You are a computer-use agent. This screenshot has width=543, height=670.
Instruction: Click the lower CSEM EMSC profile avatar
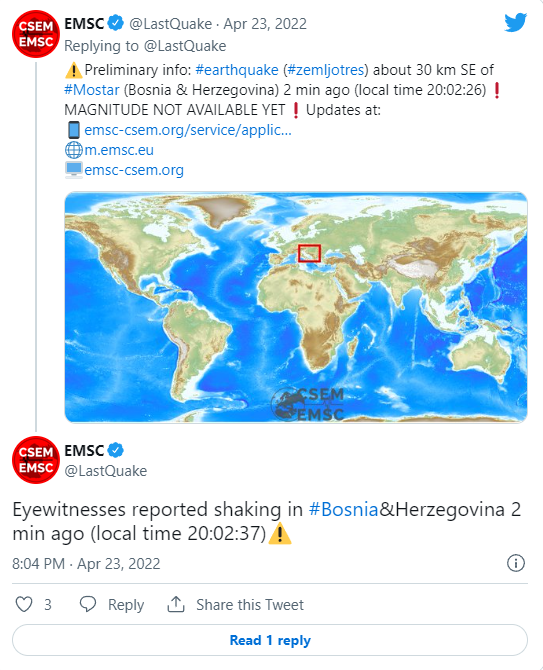click(36, 460)
